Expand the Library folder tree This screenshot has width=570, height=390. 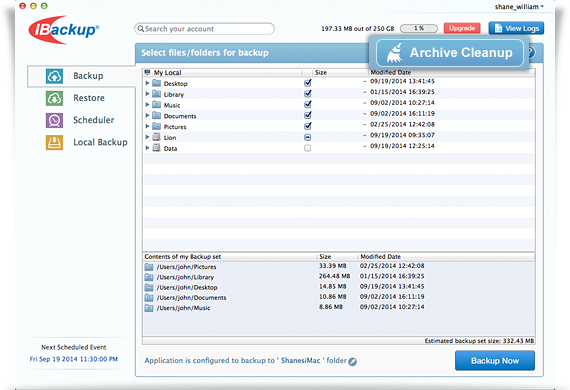(147, 94)
